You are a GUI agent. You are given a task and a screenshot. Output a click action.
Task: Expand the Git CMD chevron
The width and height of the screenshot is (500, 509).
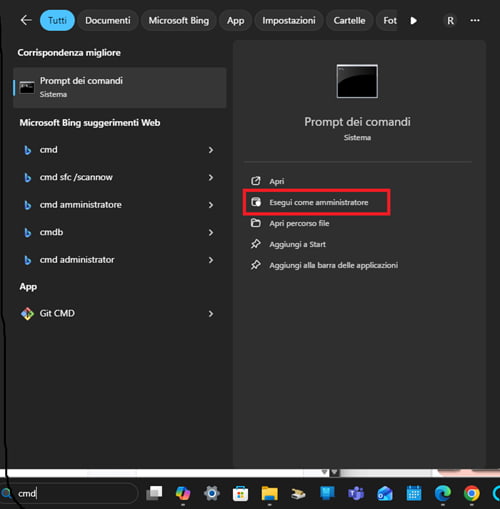click(211, 314)
